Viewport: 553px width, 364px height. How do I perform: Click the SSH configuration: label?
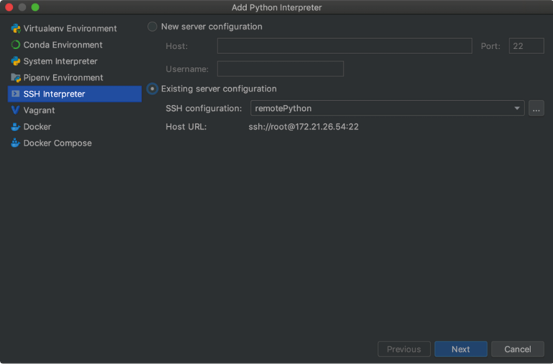(x=204, y=108)
